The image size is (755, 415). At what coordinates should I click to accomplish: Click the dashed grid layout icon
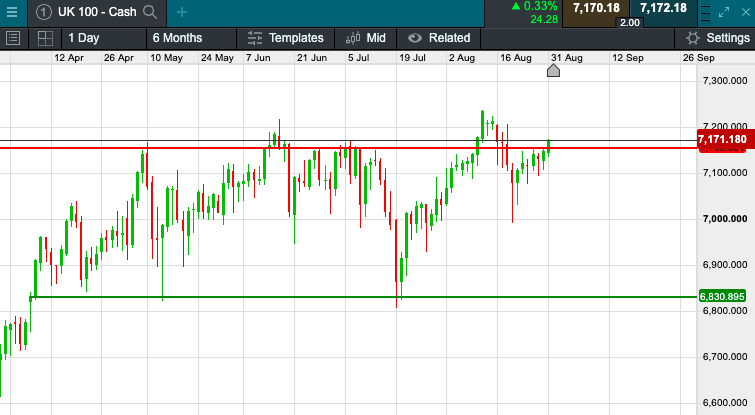click(x=44, y=38)
